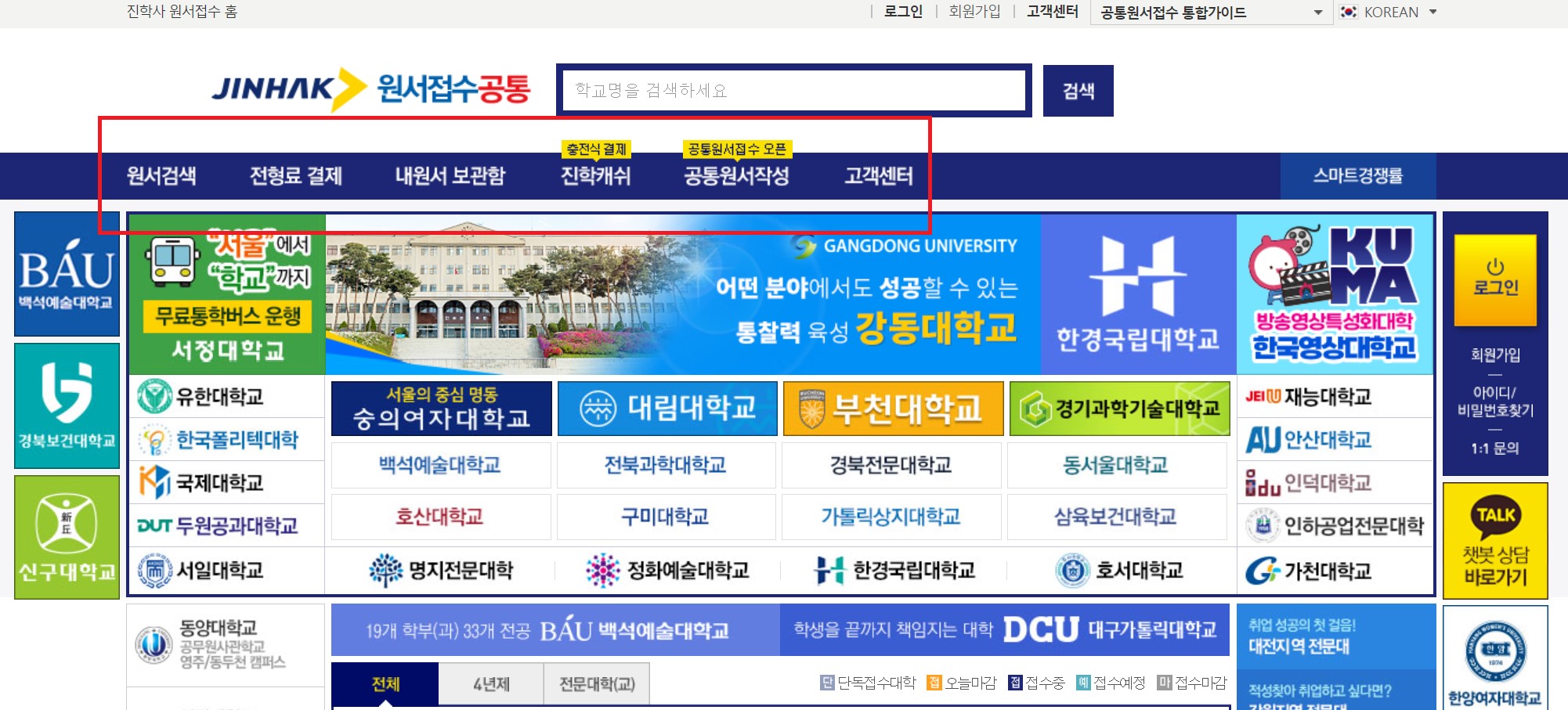Open the TALK 챗봇 상담 바로가기 banner
Image resolution: width=1568 pixels, height=710 pixels.
pos(1495,541)
